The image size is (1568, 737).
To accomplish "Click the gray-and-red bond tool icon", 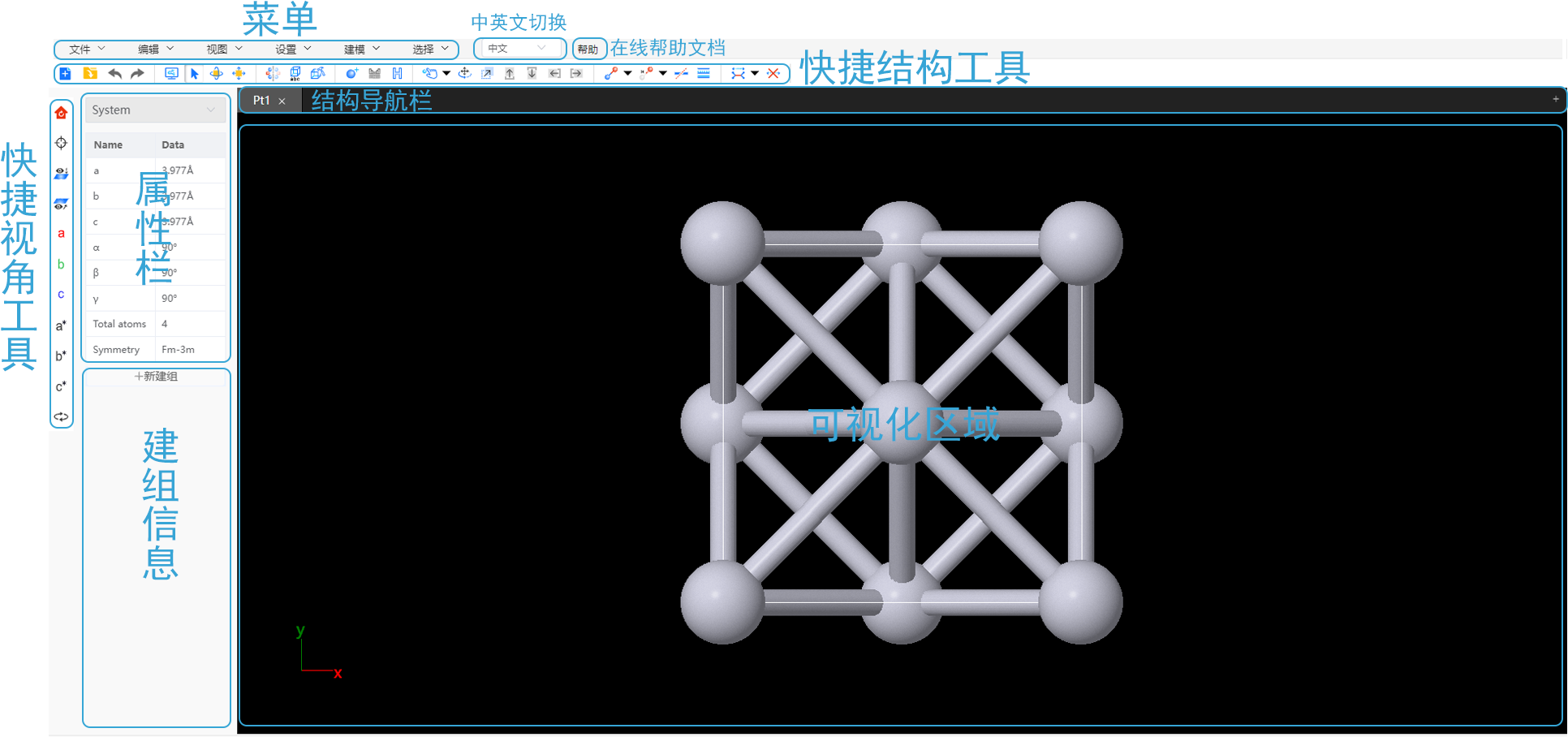I will (x=646, y=74).
